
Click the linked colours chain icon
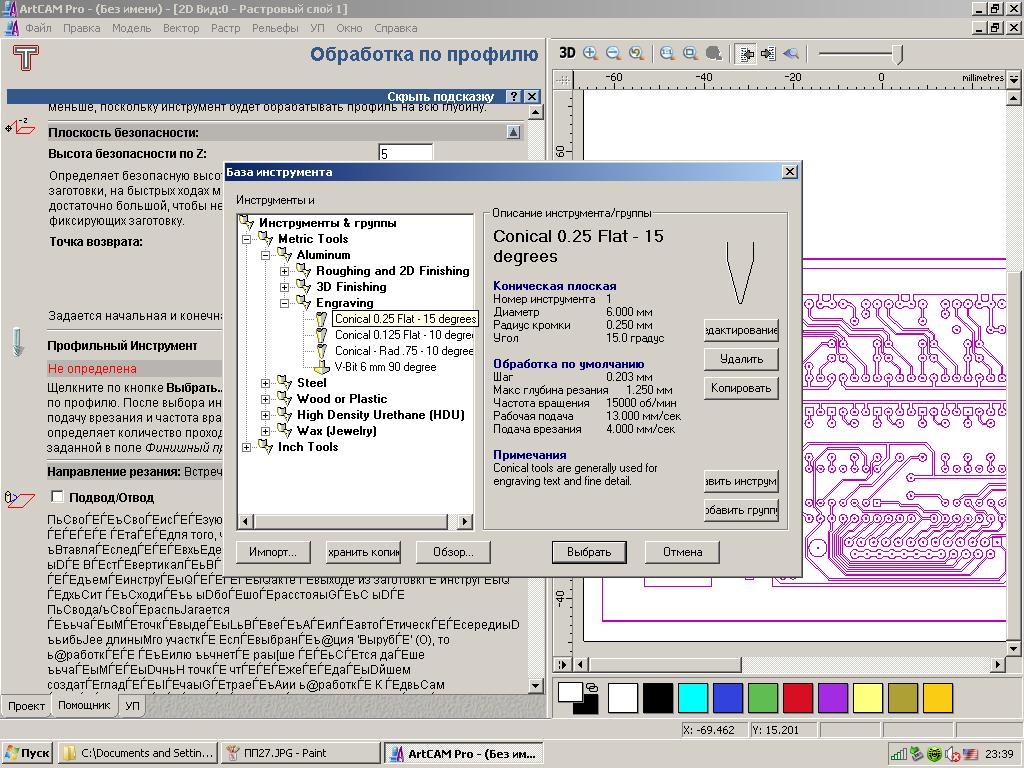pyautogui.click(x=592, y=687)
